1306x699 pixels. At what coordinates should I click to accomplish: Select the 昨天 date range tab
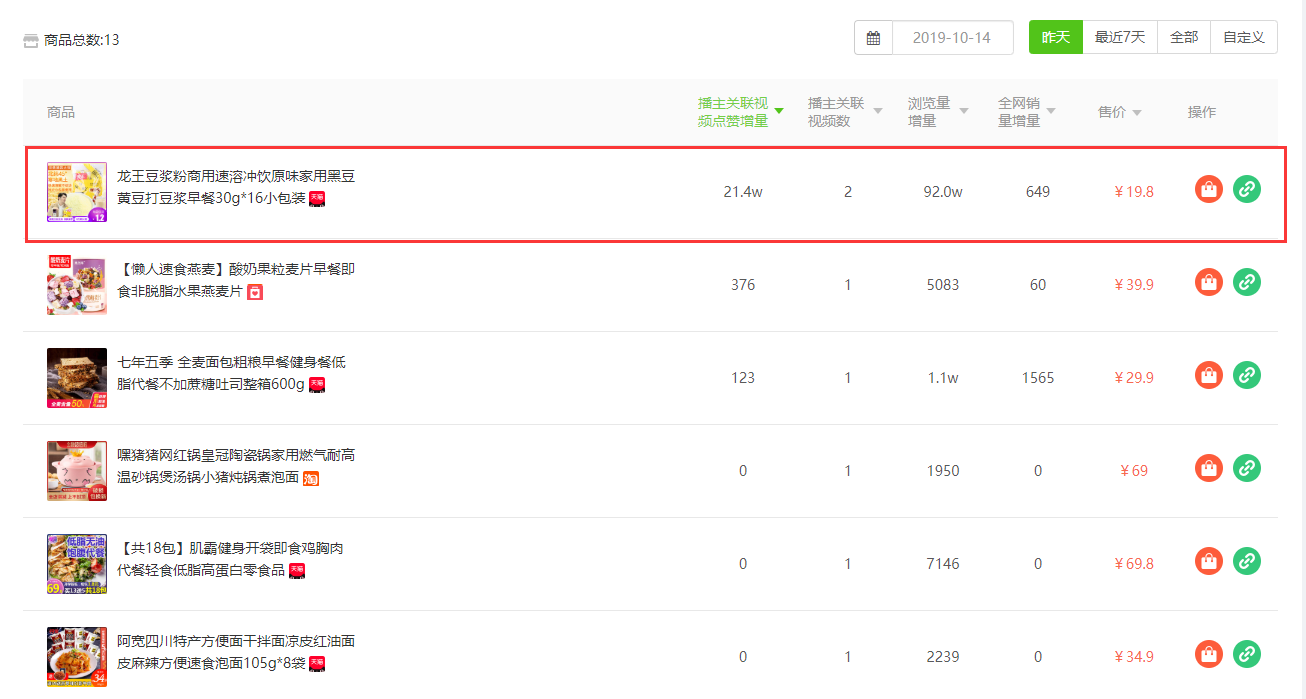click(x=1056, y=38)
